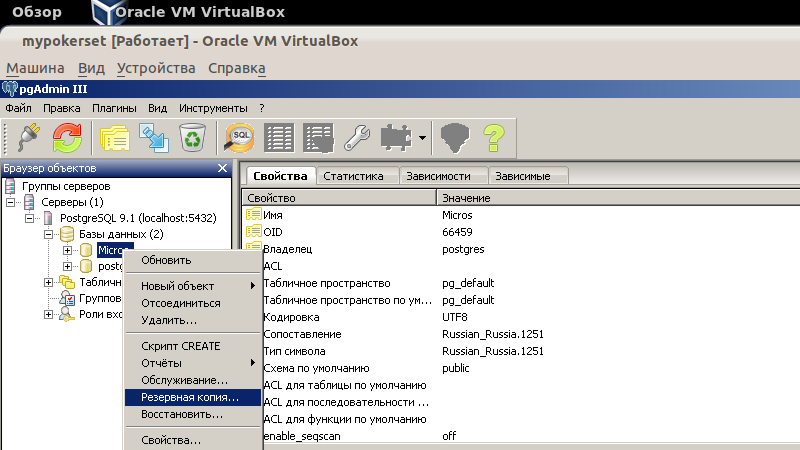Select the PostgreSQL 9.1 server tree item

pos(137,218)
